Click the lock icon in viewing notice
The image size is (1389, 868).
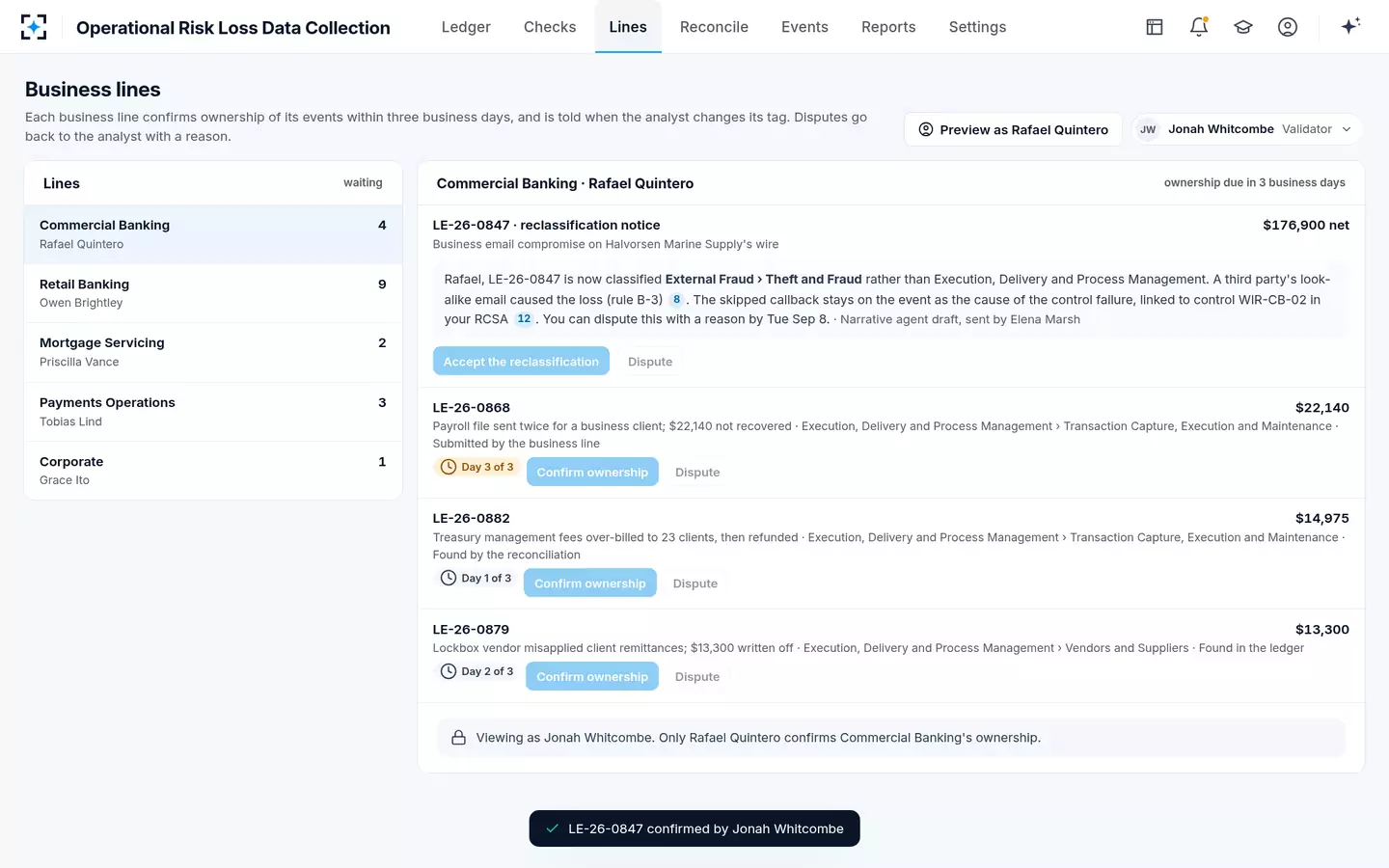point(459,738)
